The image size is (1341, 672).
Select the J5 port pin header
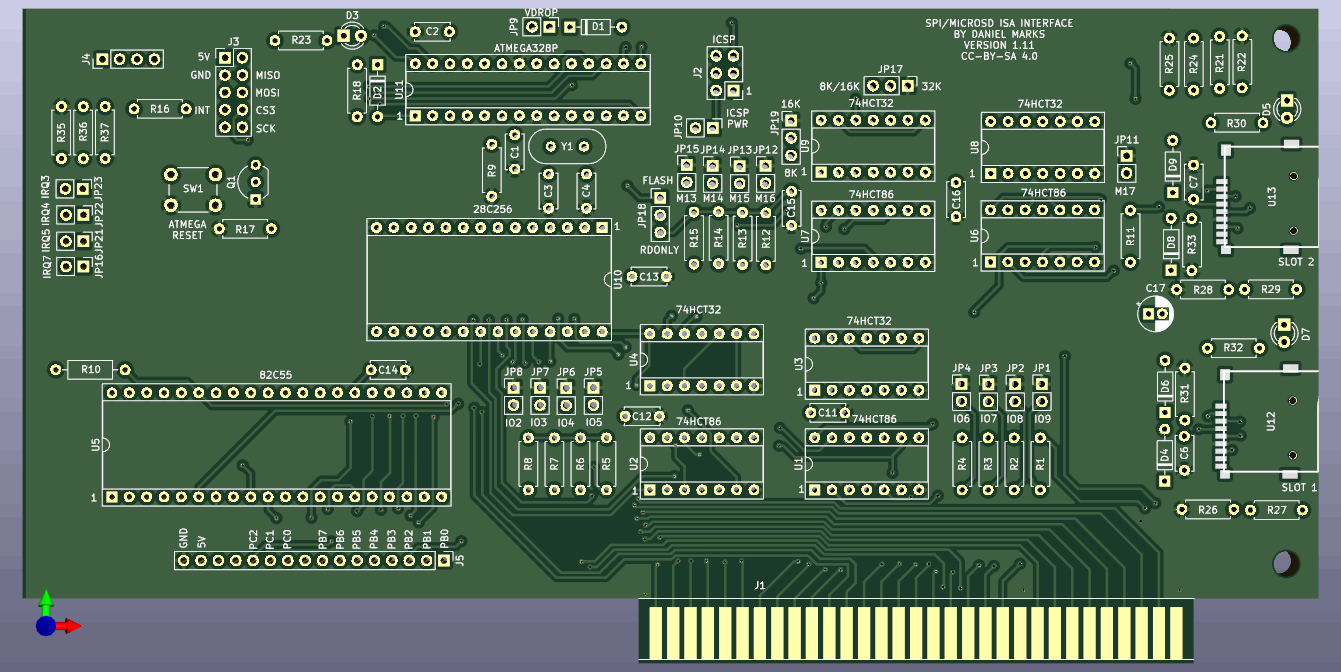tap(313, 561)
